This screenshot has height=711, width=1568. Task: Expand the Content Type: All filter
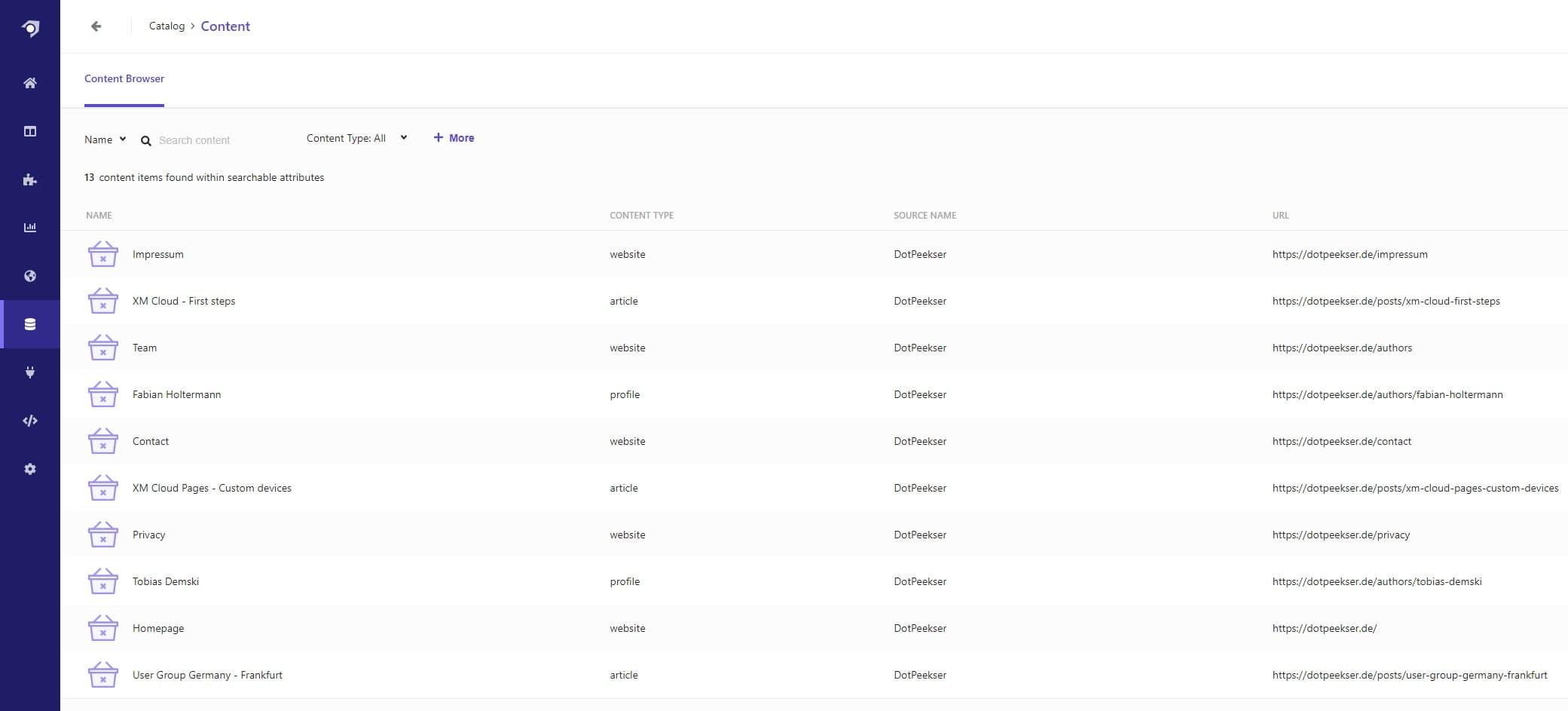(x=356, y=138)
